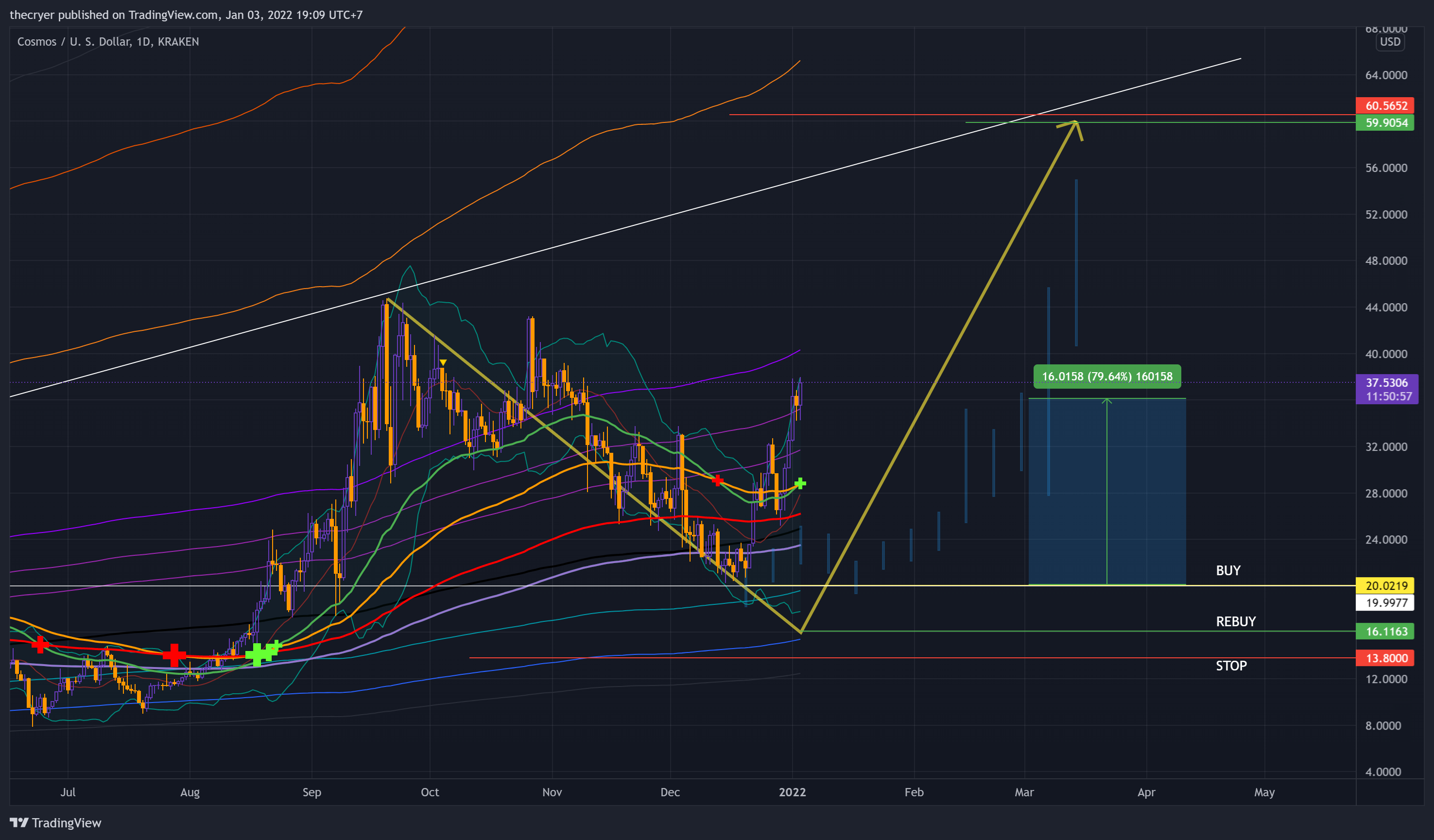Click the yellow down-triangle marker in October
Image resolution: width=1434 pixels, height=840 pixels.
pyautogui.click(x=443, y=362)
